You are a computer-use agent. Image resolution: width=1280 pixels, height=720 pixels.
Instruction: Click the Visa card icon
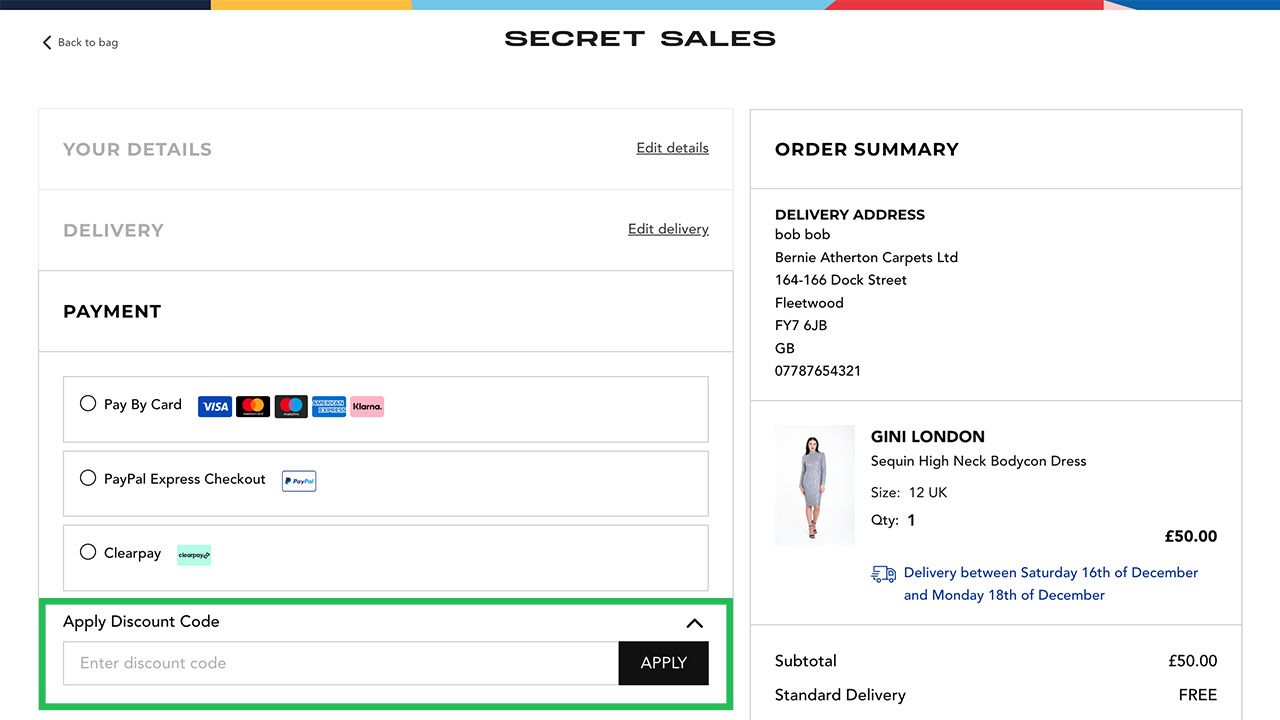[x=215, y=406]
